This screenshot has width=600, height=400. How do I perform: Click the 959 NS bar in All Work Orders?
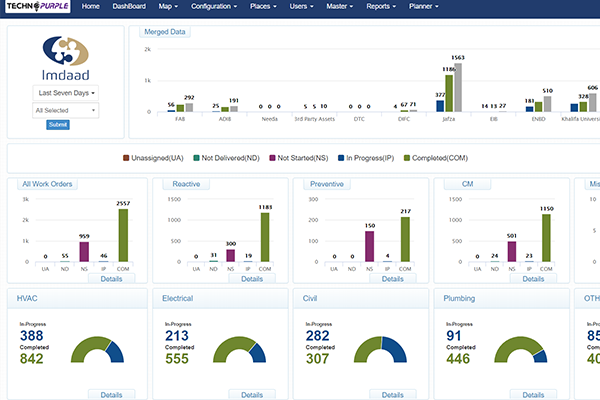tap(84, 252)
